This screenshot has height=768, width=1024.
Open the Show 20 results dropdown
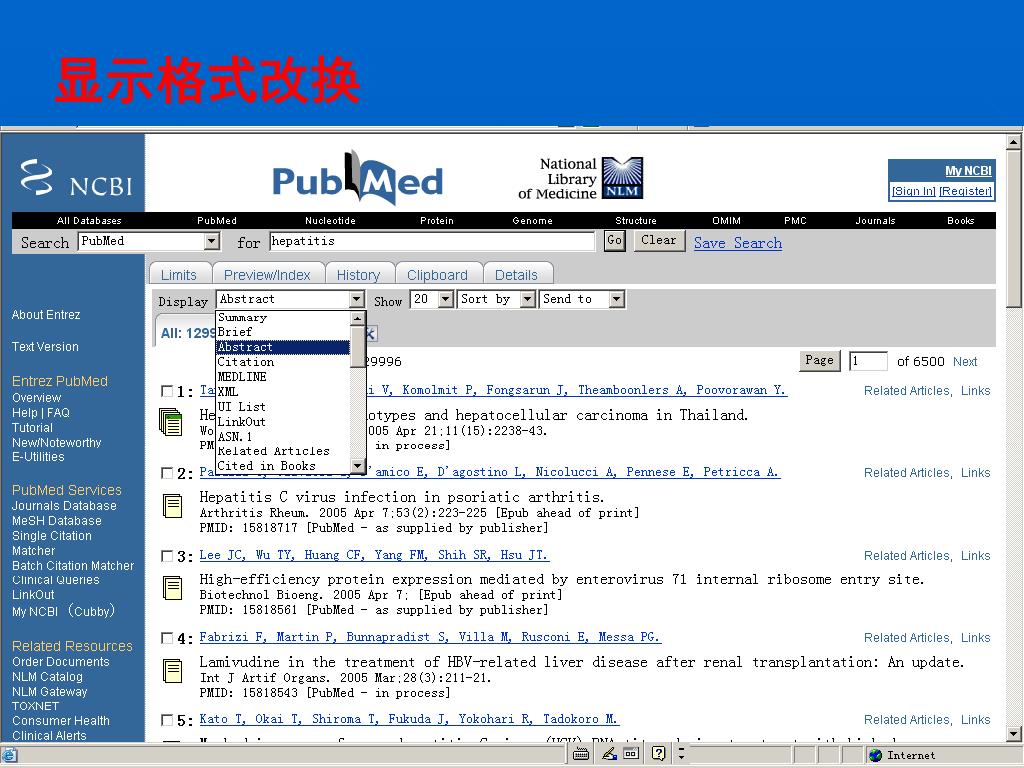coord(445,299)
